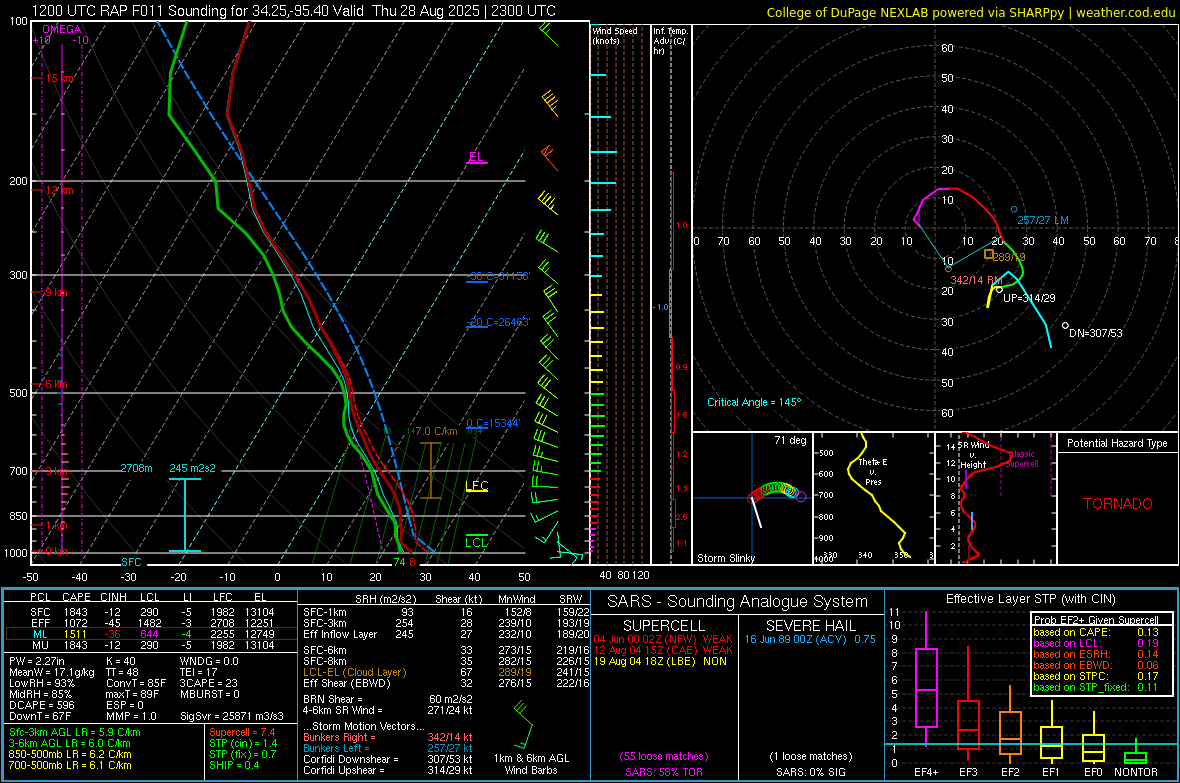Click the orange square mean wind marker on hodograph
This screenshot has width=1180, height=783.
pos(989,254)
